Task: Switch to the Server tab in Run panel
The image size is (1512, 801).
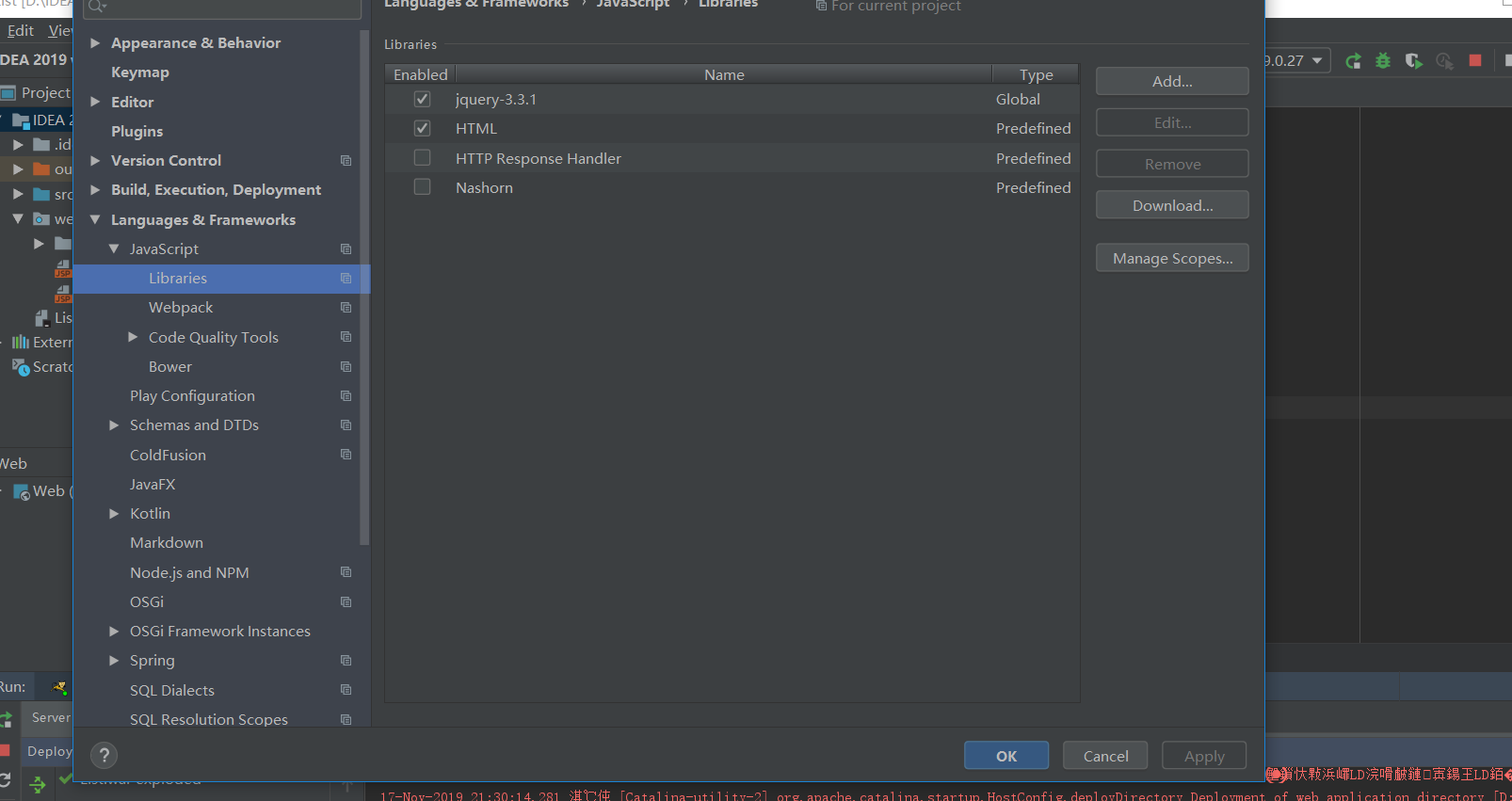Action: [48, 717]
